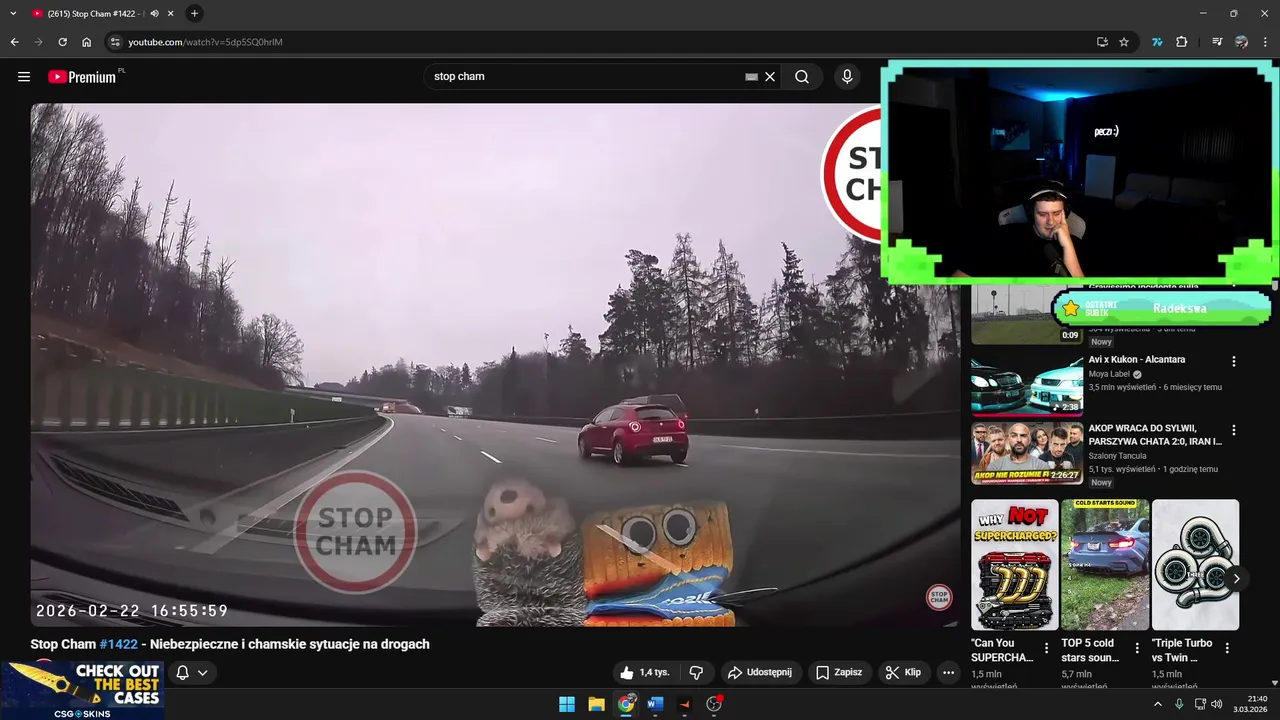Open options for AKOP WRACA DO SYLWII video
The image size is (1280, 720).
[x=1234, y=430]
